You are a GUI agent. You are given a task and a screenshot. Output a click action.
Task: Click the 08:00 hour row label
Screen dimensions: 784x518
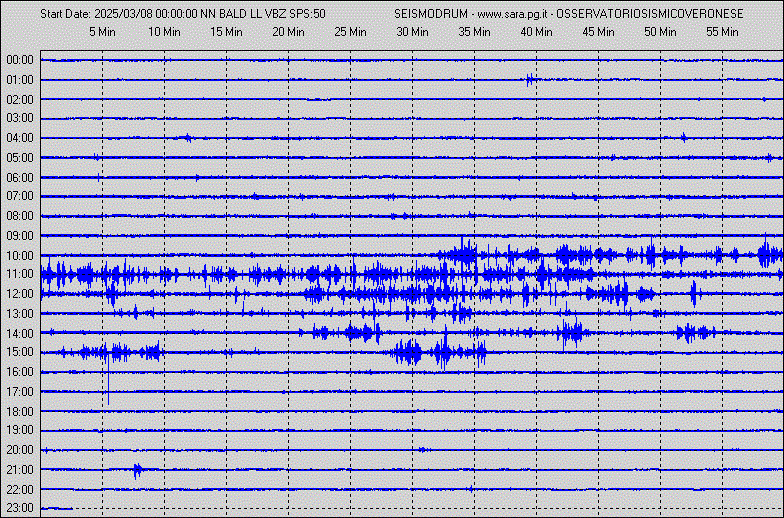click(x=20, y=216)
